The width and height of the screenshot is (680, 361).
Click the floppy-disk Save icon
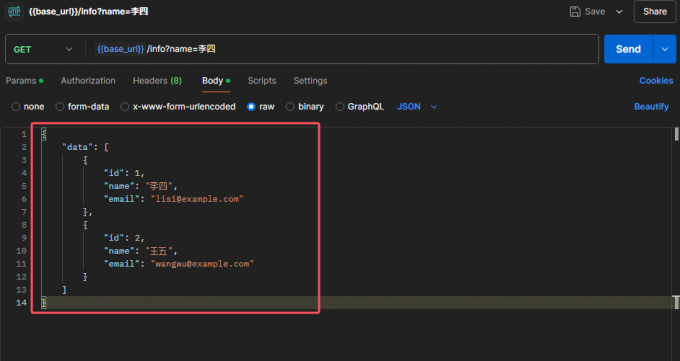point(575,12)
